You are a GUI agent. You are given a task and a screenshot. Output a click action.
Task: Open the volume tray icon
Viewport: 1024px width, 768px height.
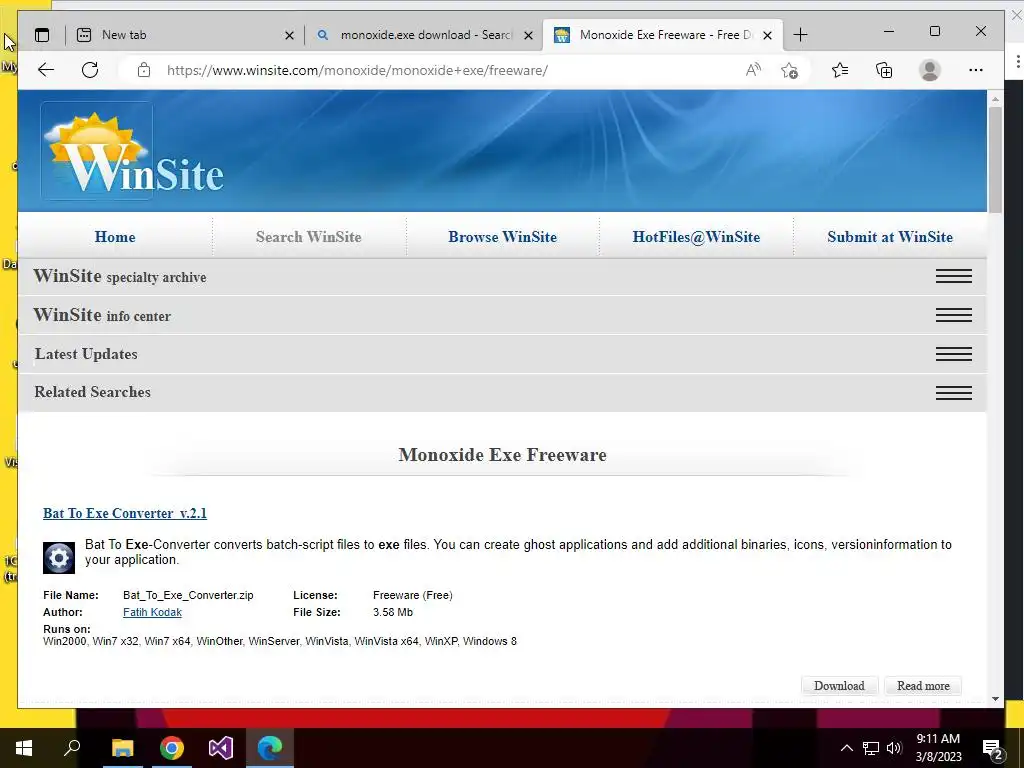(x=894, y=748)
